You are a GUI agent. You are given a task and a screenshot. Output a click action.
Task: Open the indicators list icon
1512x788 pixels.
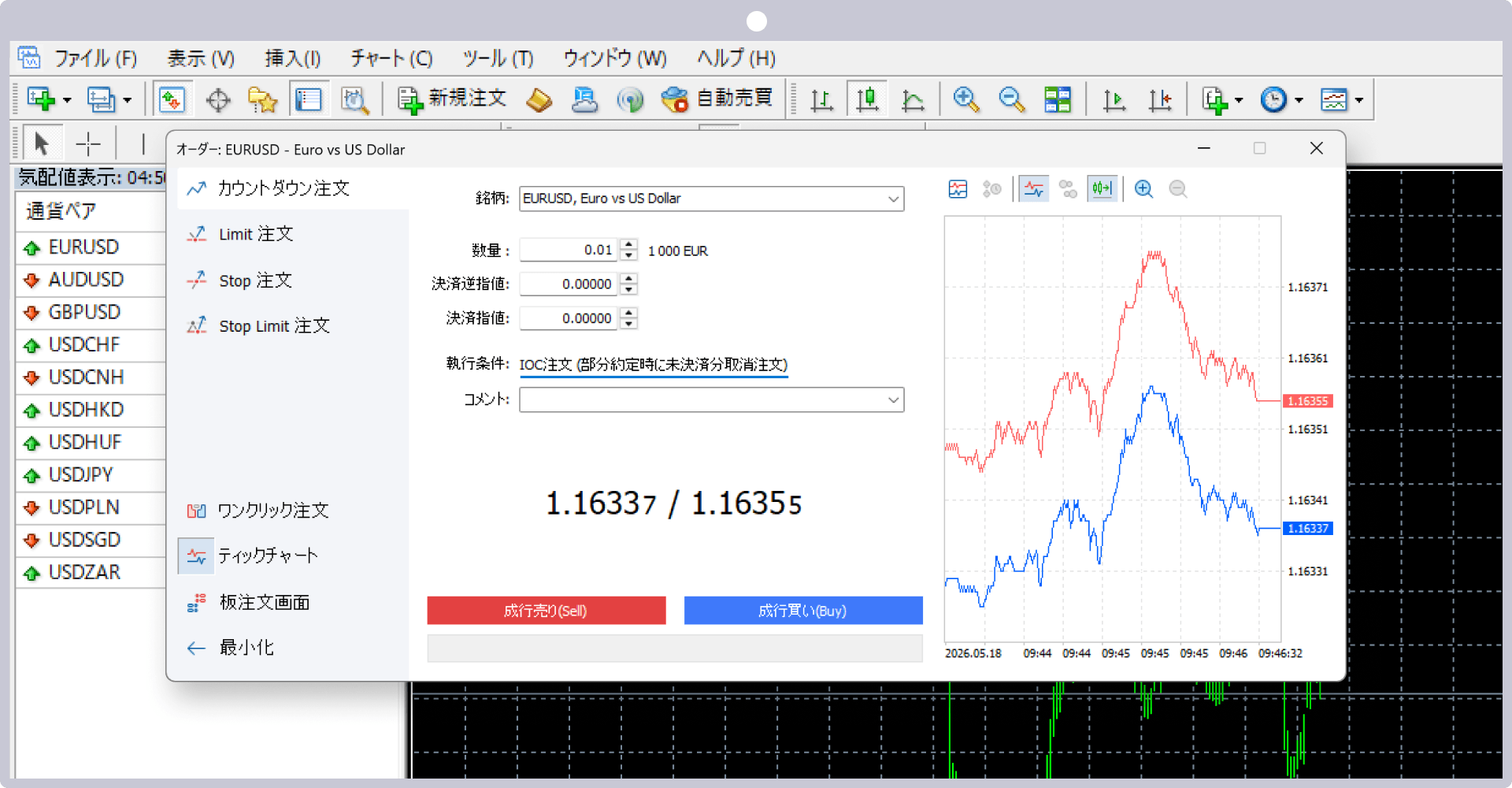tap(1215, 100)
